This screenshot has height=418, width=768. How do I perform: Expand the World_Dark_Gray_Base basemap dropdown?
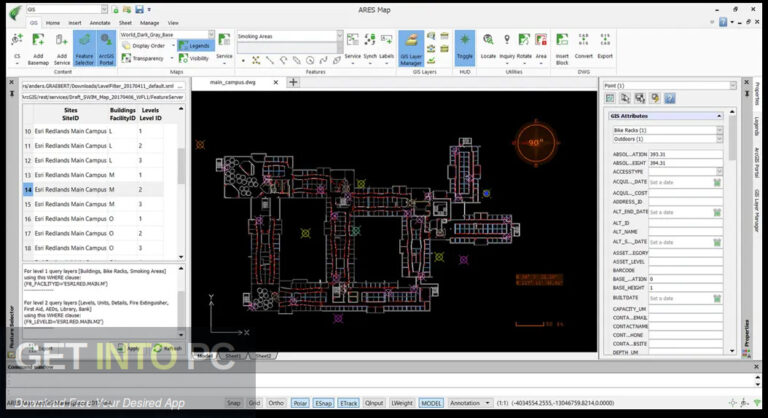211,34
